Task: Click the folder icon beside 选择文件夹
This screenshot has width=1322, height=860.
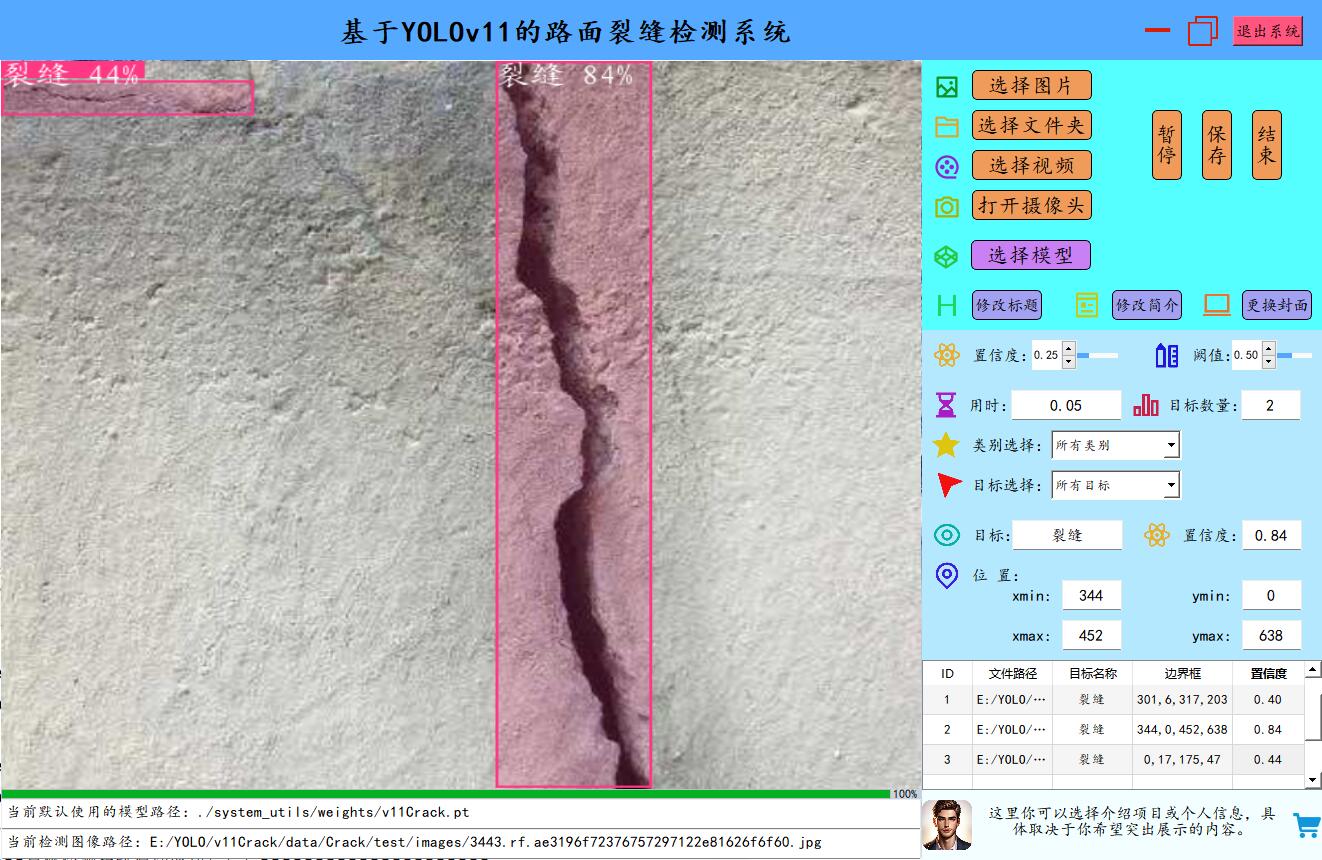Action: tap(946, 126)
